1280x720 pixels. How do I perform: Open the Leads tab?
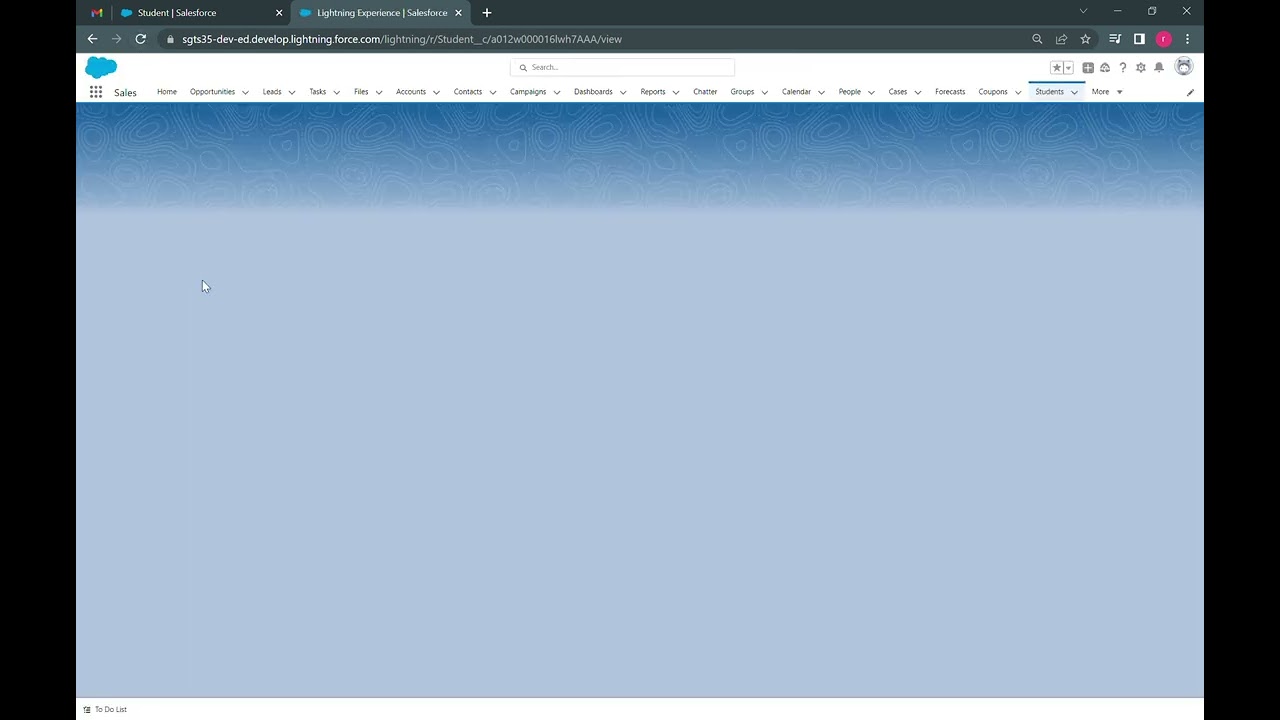[272, 92]
